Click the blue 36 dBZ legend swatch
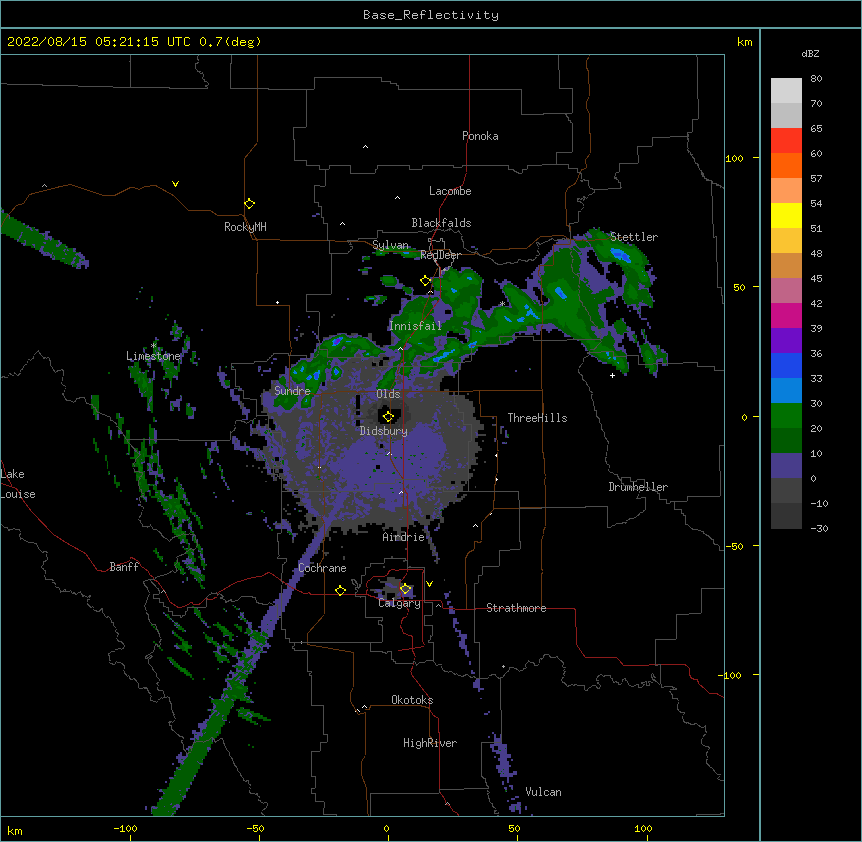Screen dimensions: 862x842 786,365
